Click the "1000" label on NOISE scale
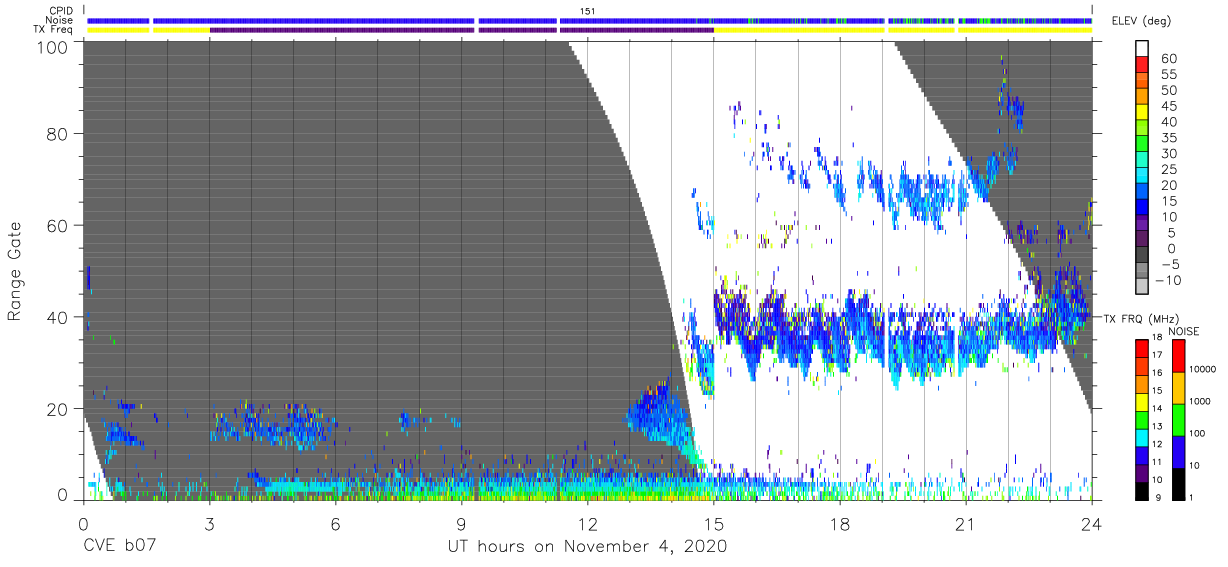The height and width of the screenshot is (567, 1228). (x=1201, y=401)
